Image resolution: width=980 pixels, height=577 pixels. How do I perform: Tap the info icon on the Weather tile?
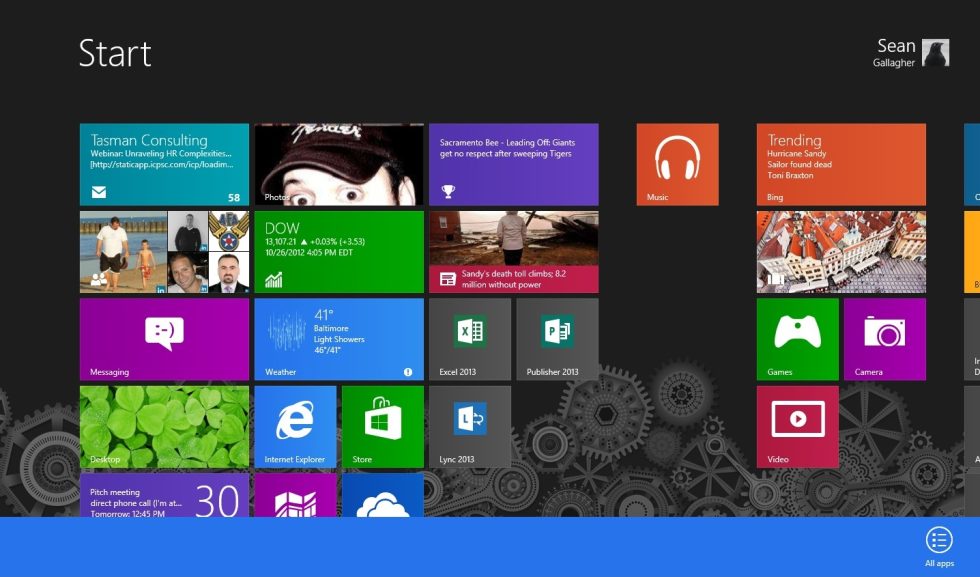point(409,371)
